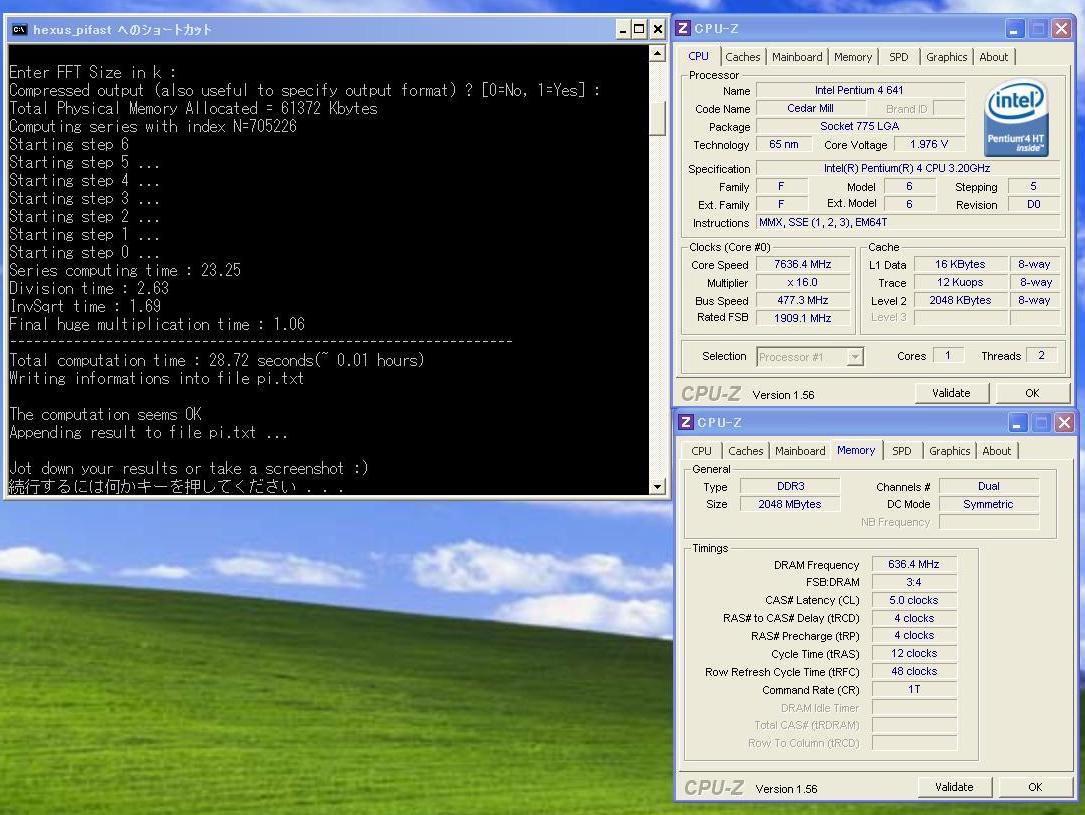Close the hexus_pifast console window
The image size is (1085, 815).
click(x=657, y=29)
